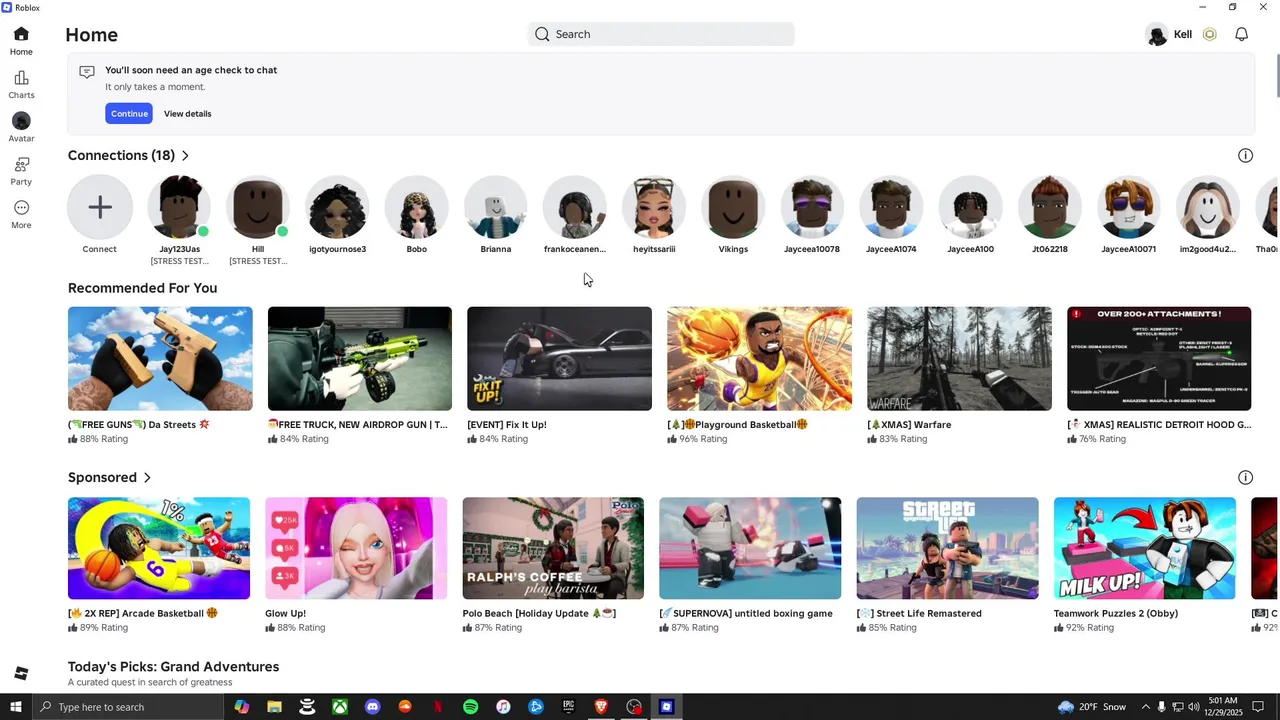Open the Recommended For You heading

tap(142, 288)
